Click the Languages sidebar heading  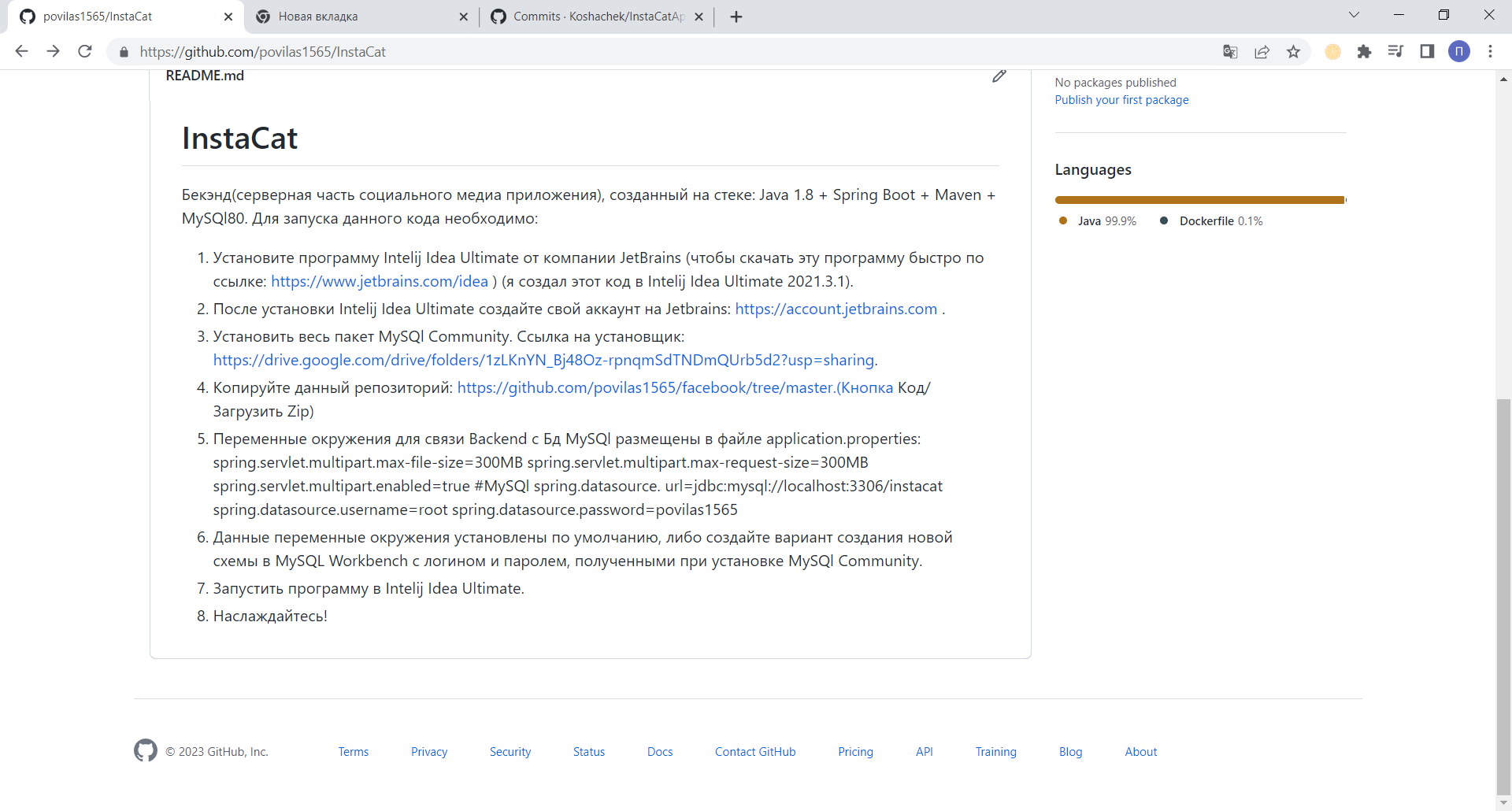click(x=1093, y=170)
